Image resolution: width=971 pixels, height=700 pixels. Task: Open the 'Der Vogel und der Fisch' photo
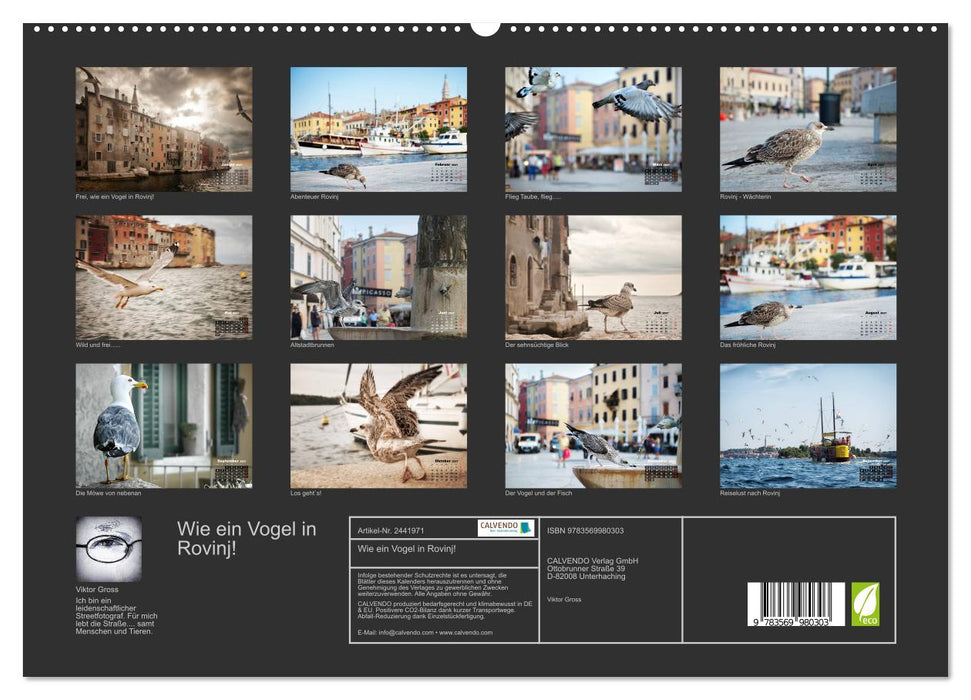point(593,426)
